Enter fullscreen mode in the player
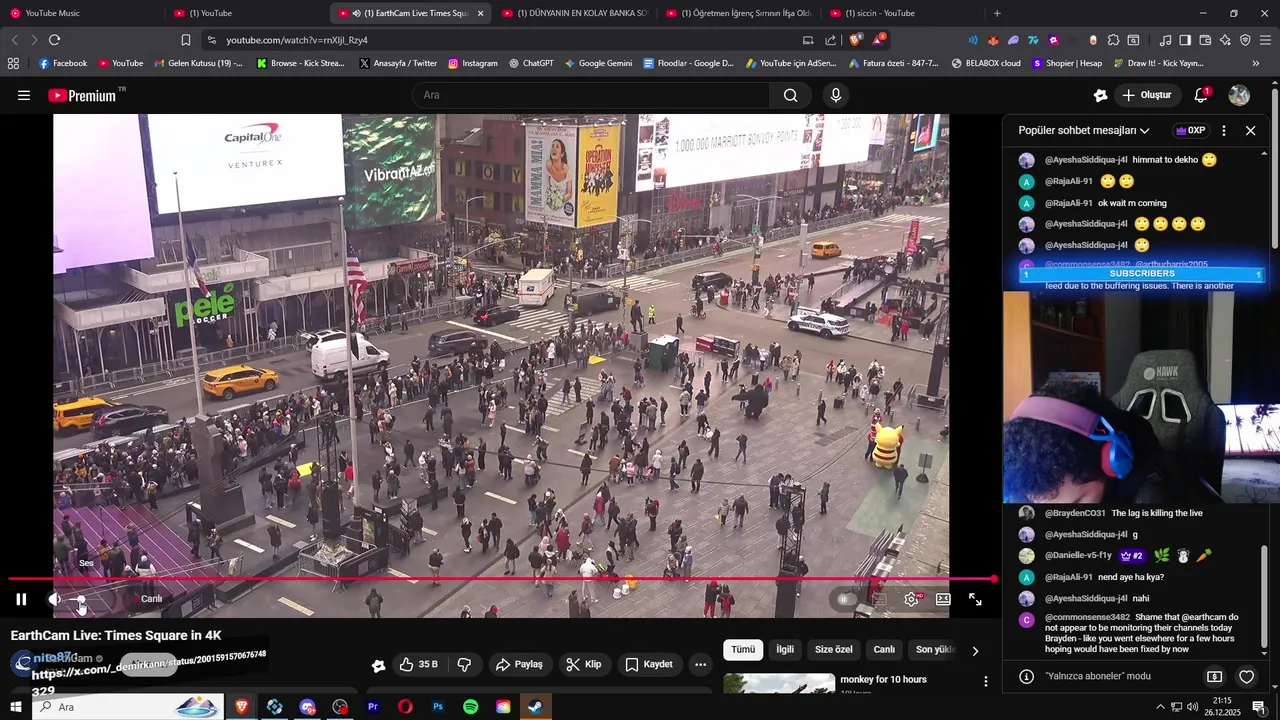 pyautogui.click(x=975, y=599)
